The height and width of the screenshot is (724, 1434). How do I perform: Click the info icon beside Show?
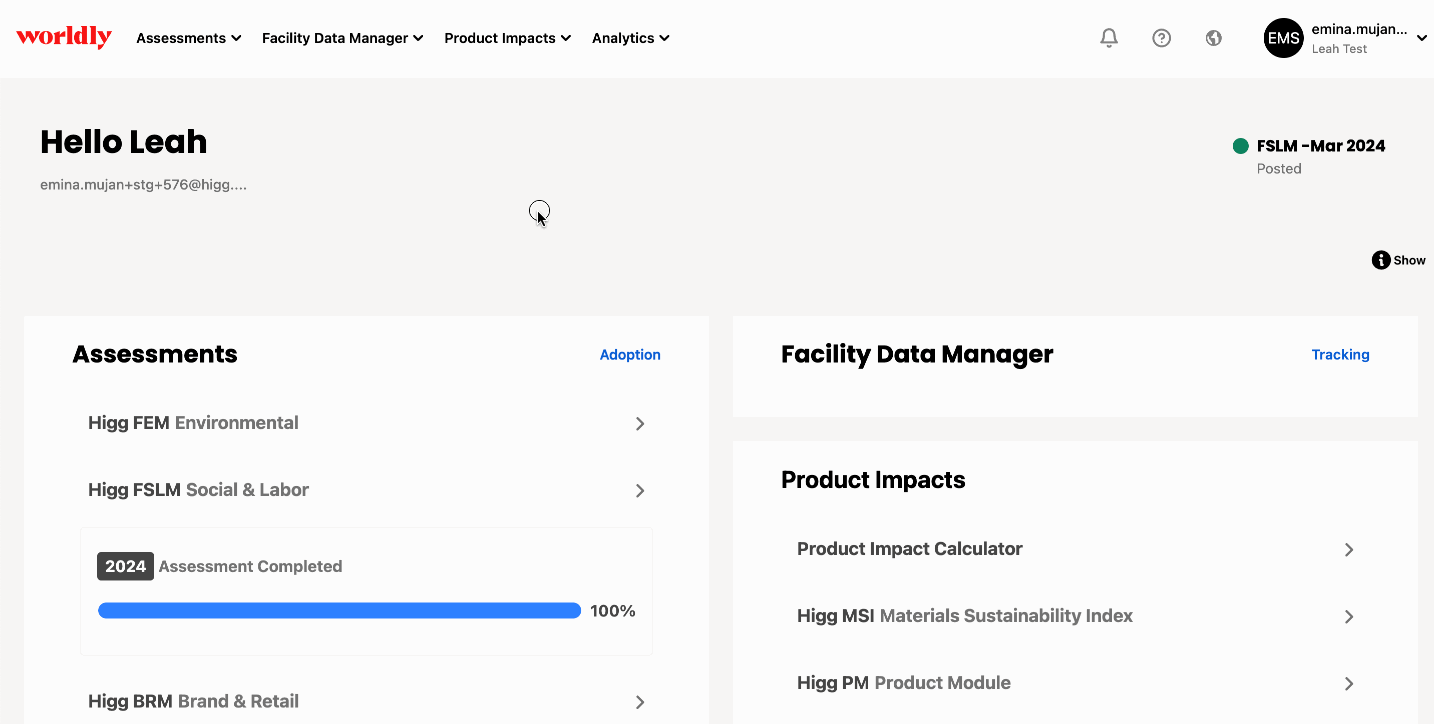point(1381,260)
